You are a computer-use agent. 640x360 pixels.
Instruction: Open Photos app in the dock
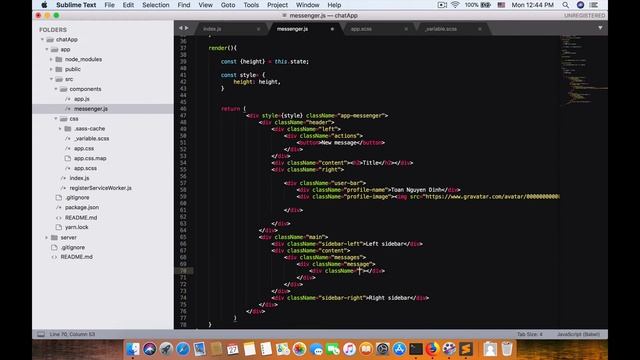[x=299, y=349]
